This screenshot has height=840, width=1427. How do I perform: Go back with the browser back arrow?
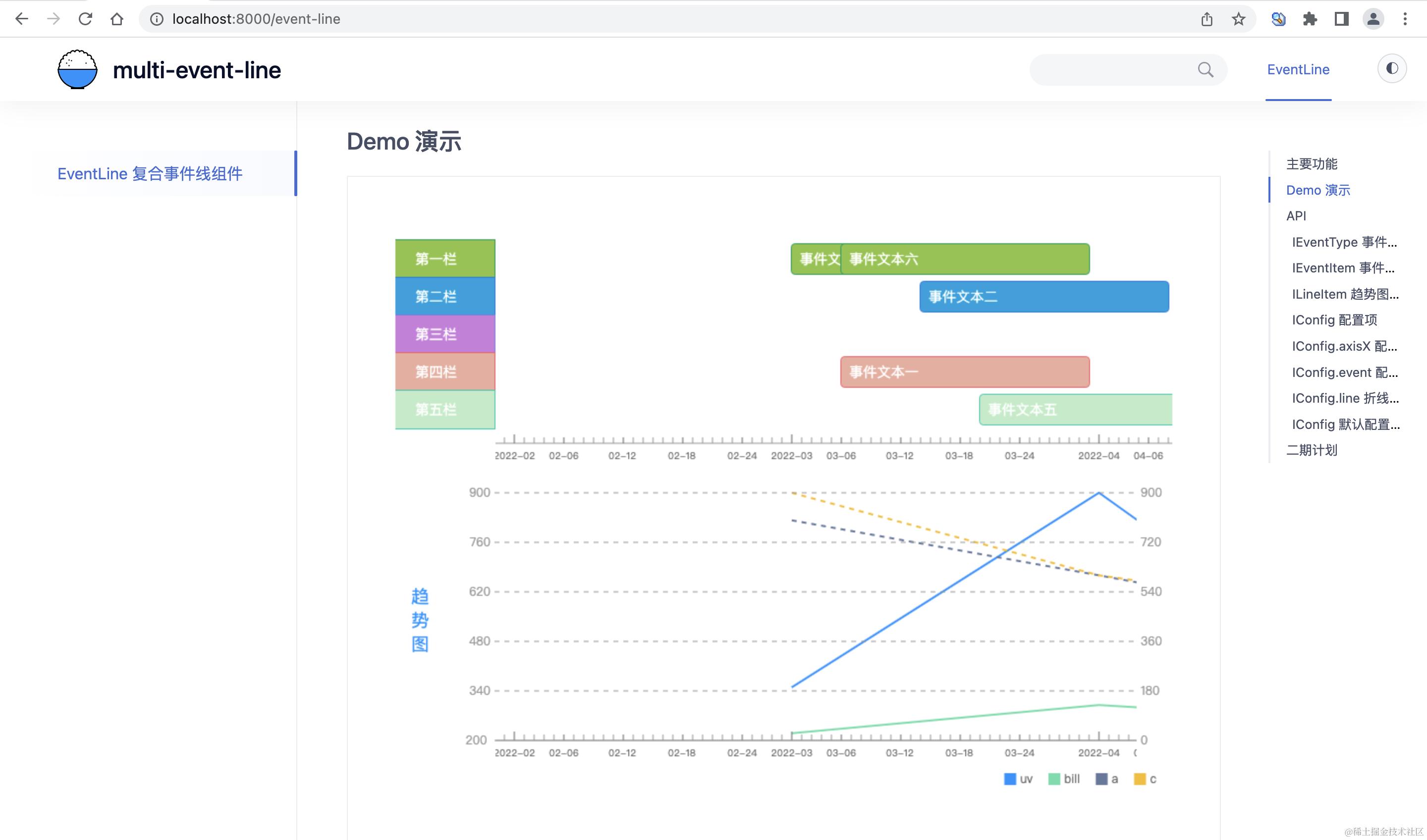[21, 19]
